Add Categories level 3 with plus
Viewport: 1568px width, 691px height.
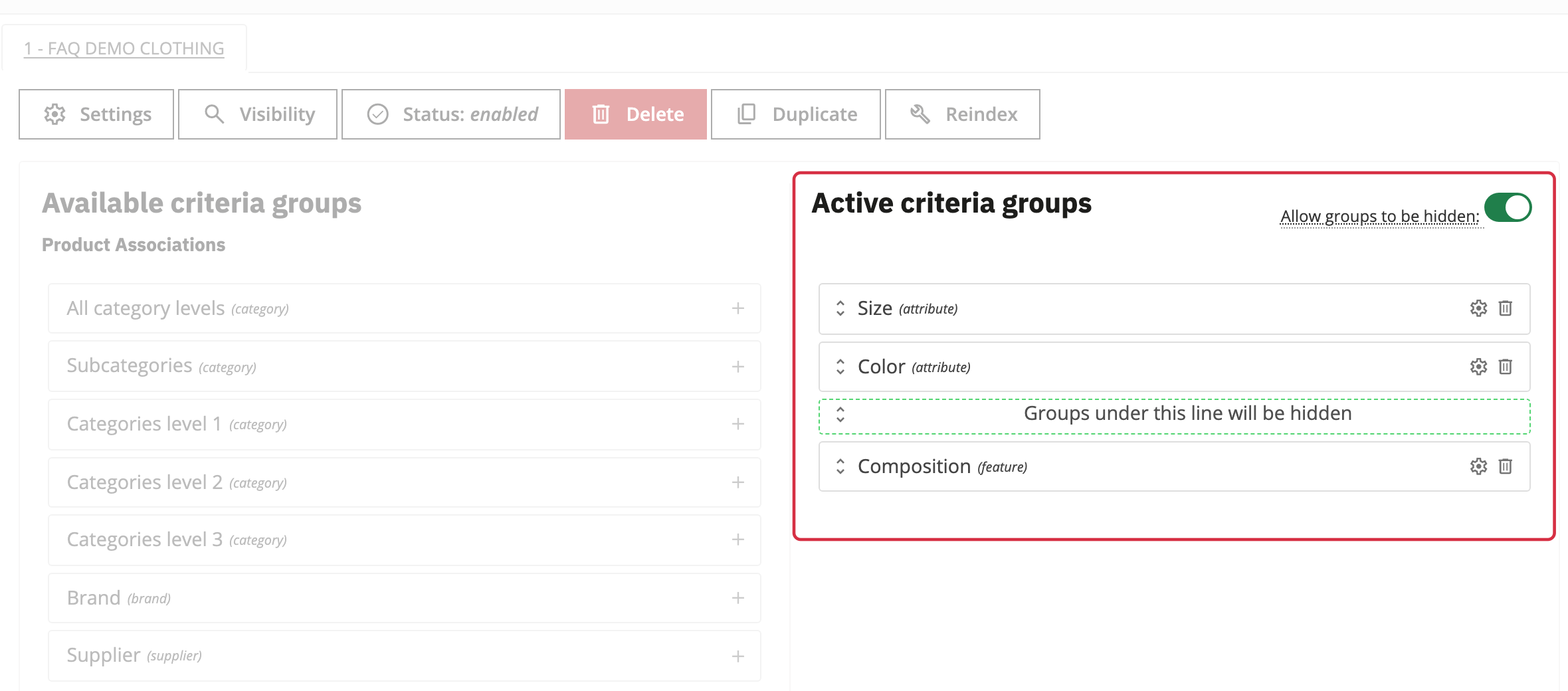tap(738, 540)
